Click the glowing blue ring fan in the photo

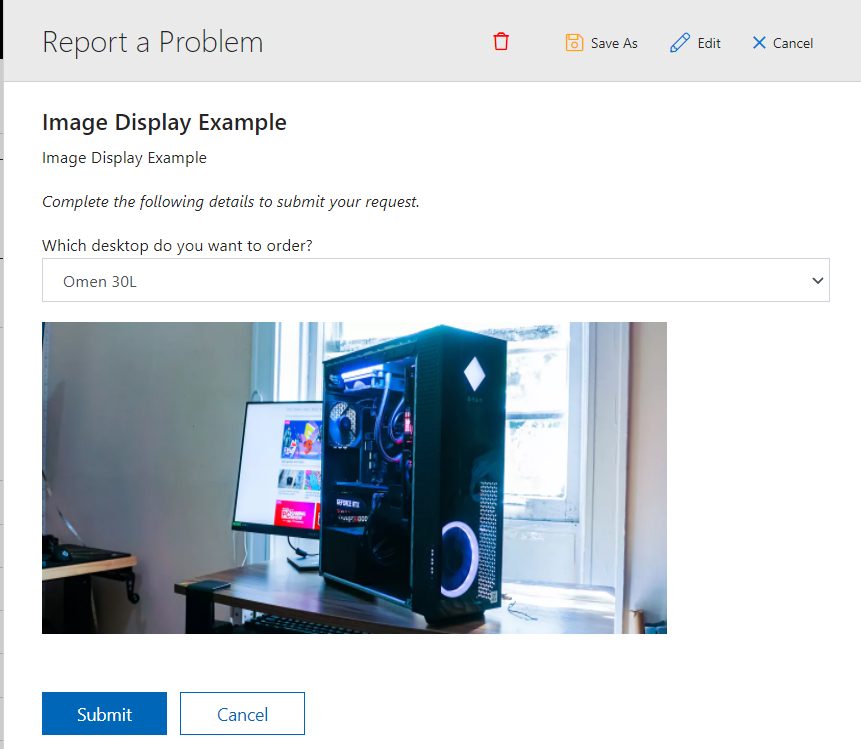coord(459,559)
